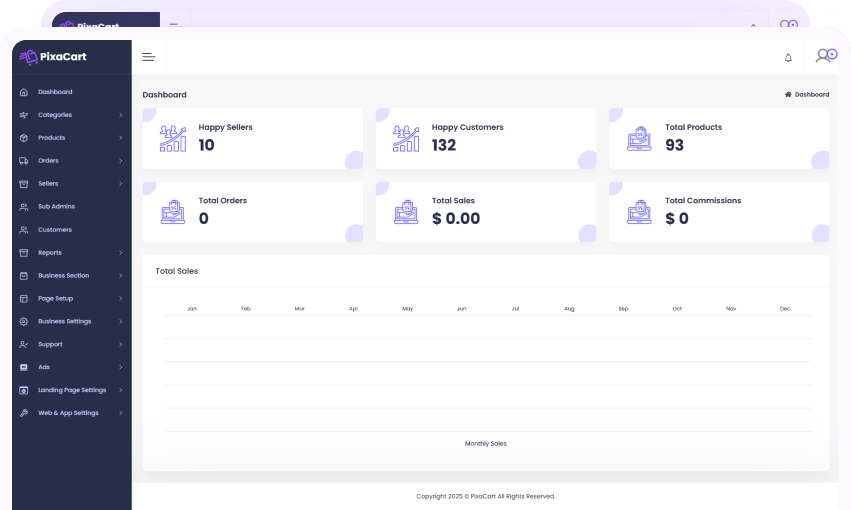The image size is (851, 510).
Task: Click the Happy Sellers chart icon
Action: pos(173,138)
